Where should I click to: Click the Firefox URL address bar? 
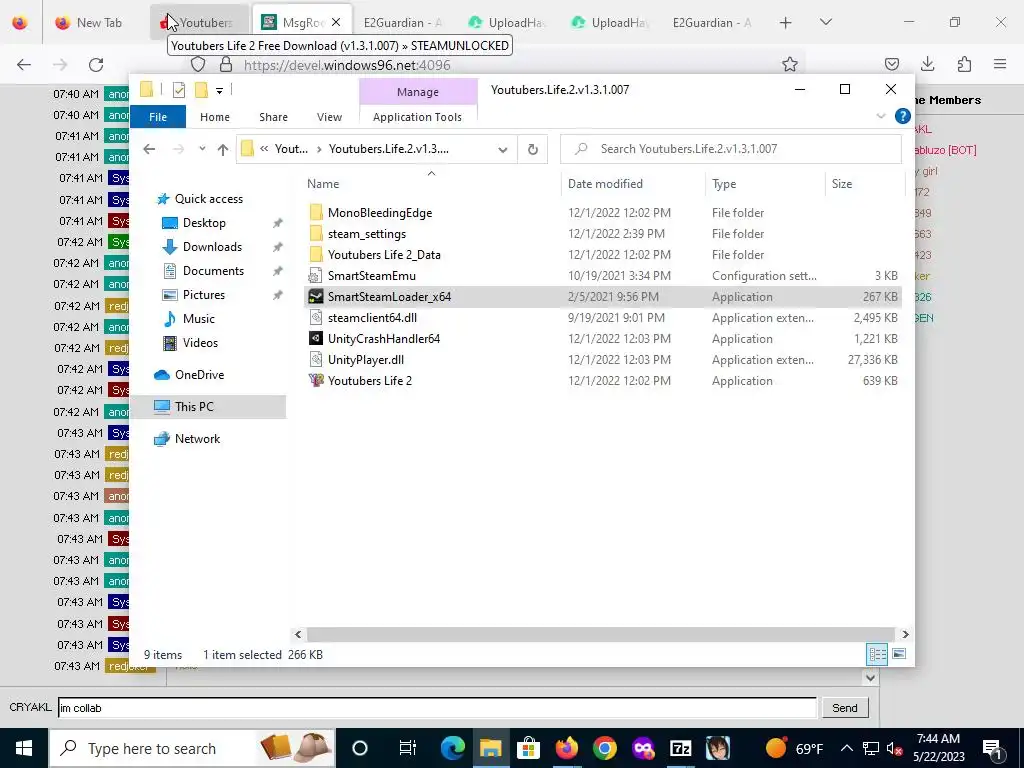pos(496,65)
